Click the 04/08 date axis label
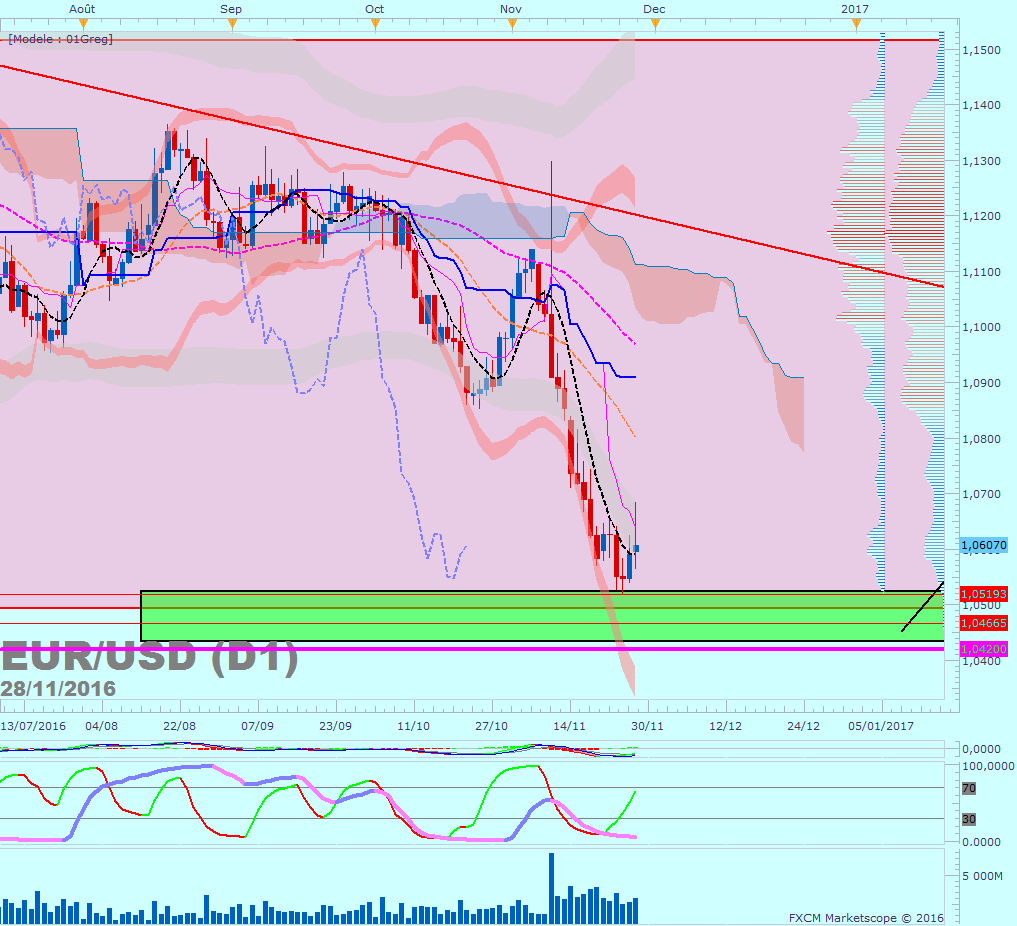This screenshot has width=1017, height=926. point(102,726)
